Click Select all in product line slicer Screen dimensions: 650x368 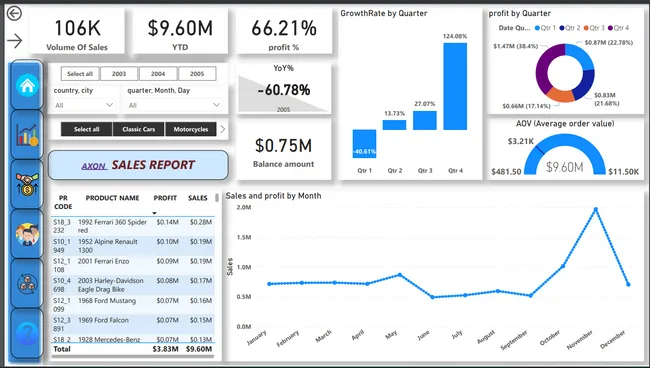click(86, 129)
